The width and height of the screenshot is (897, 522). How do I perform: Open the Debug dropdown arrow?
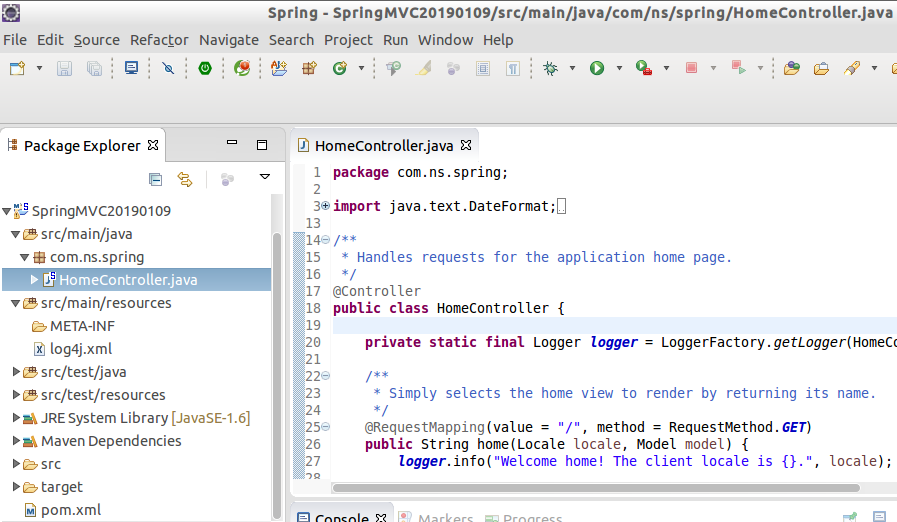(572, 68)
